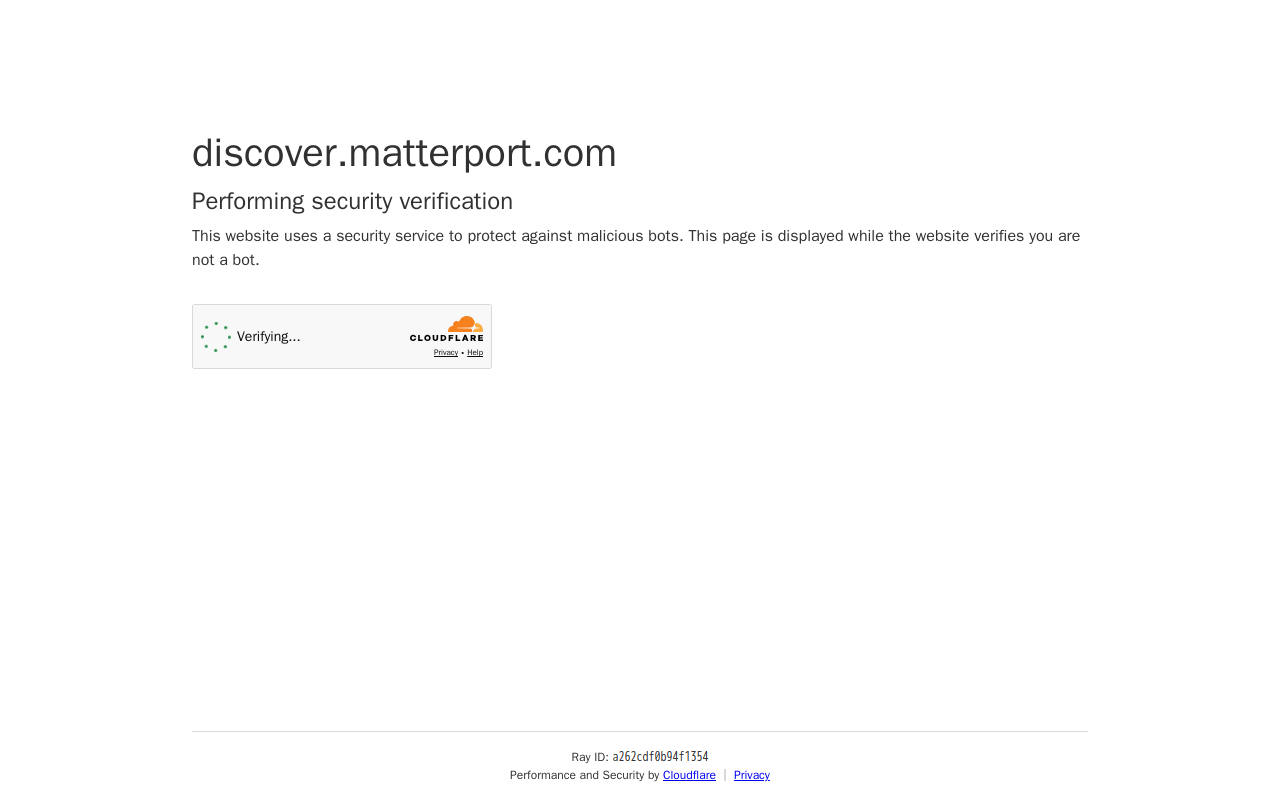
Task: Click the discover.matterport.com heading
Action: point(404,153)
